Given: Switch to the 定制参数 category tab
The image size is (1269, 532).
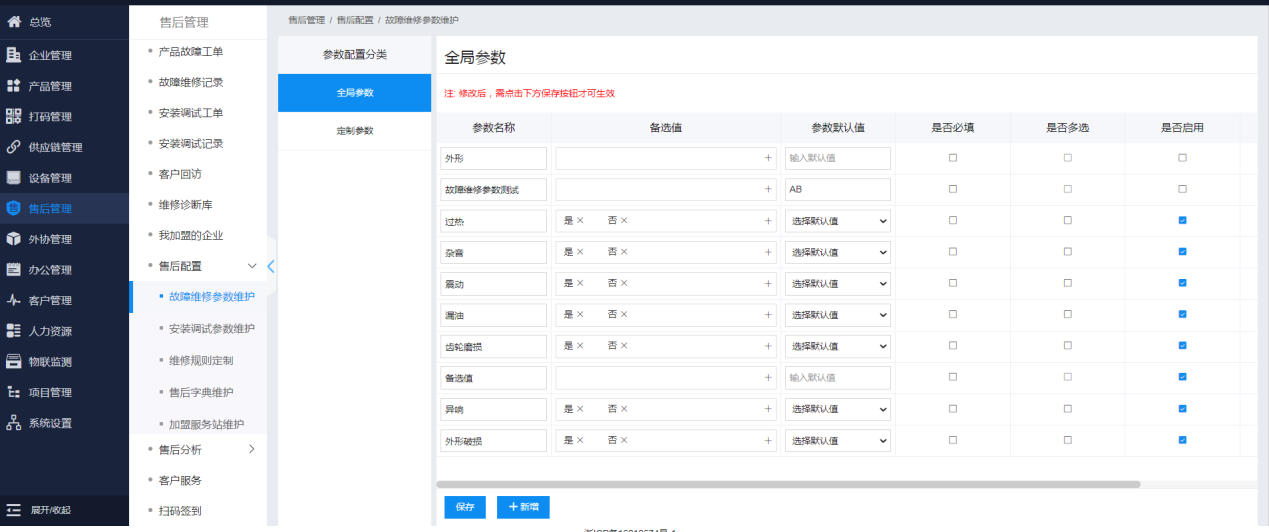Looking at the screenshot, I should (x=354, y=131).
